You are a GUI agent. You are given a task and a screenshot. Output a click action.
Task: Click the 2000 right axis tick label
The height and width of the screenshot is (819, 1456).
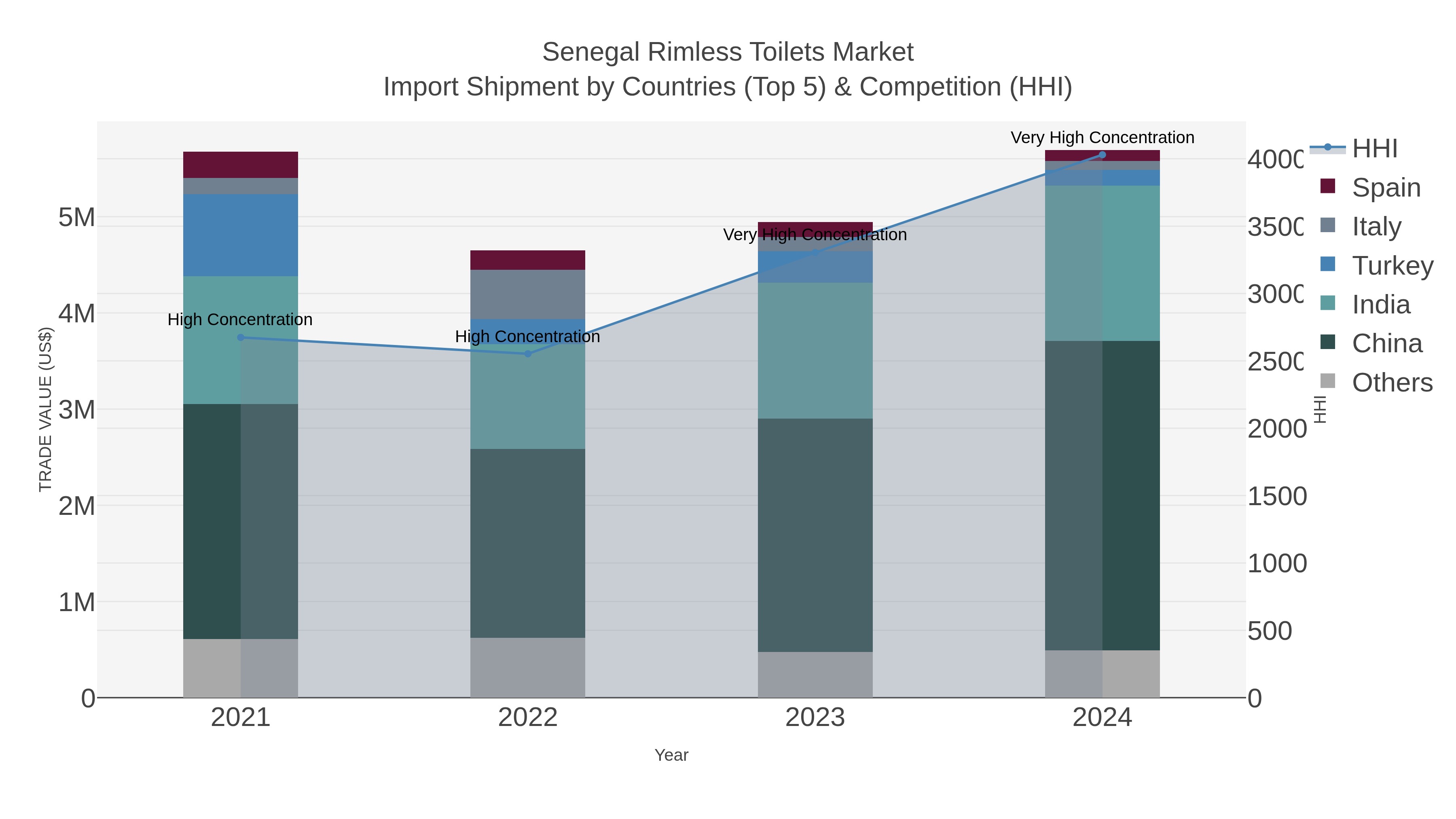click(1277, 429)
